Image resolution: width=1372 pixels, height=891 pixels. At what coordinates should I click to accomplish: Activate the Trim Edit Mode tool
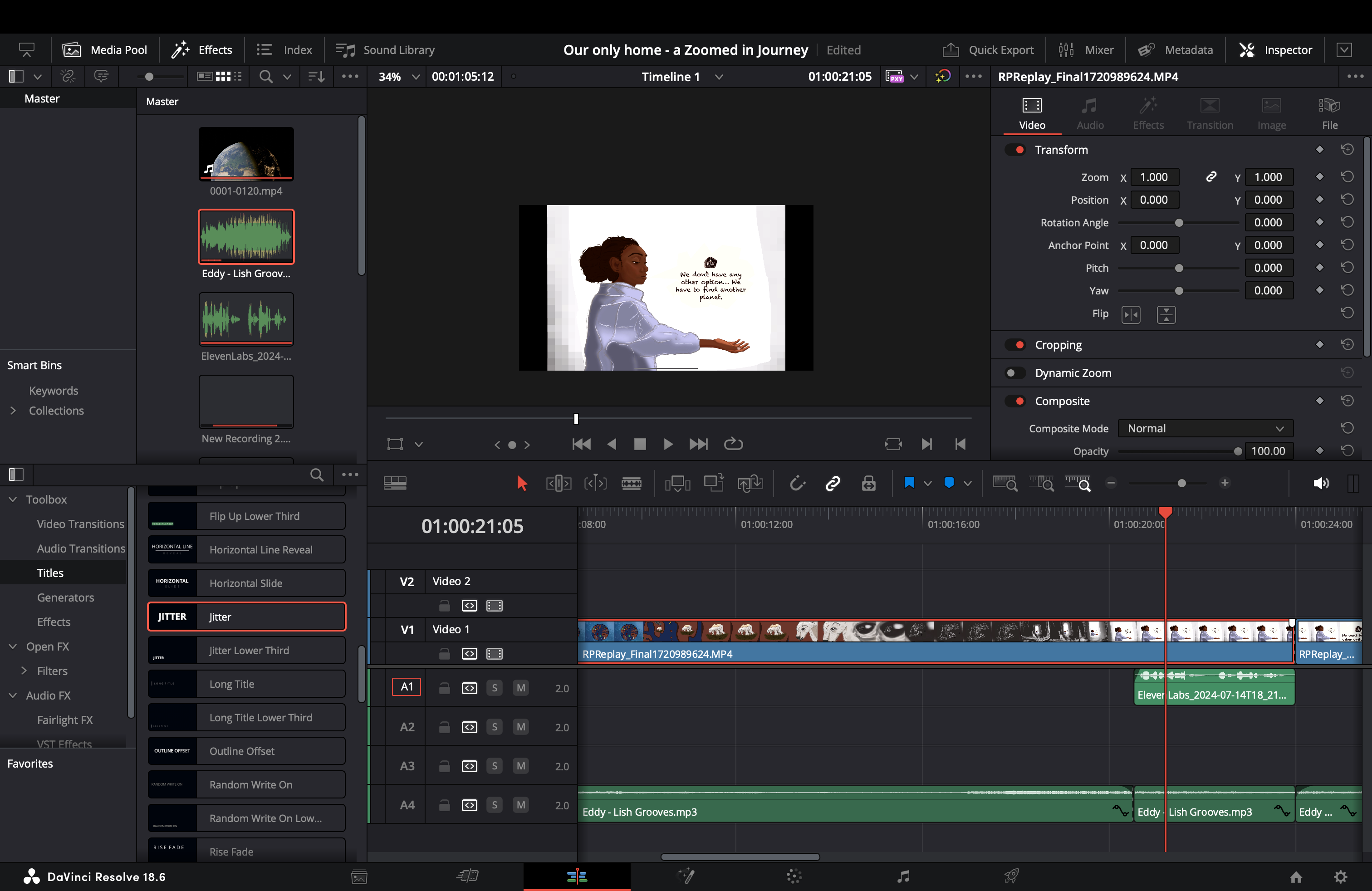[x=559, y=483]
